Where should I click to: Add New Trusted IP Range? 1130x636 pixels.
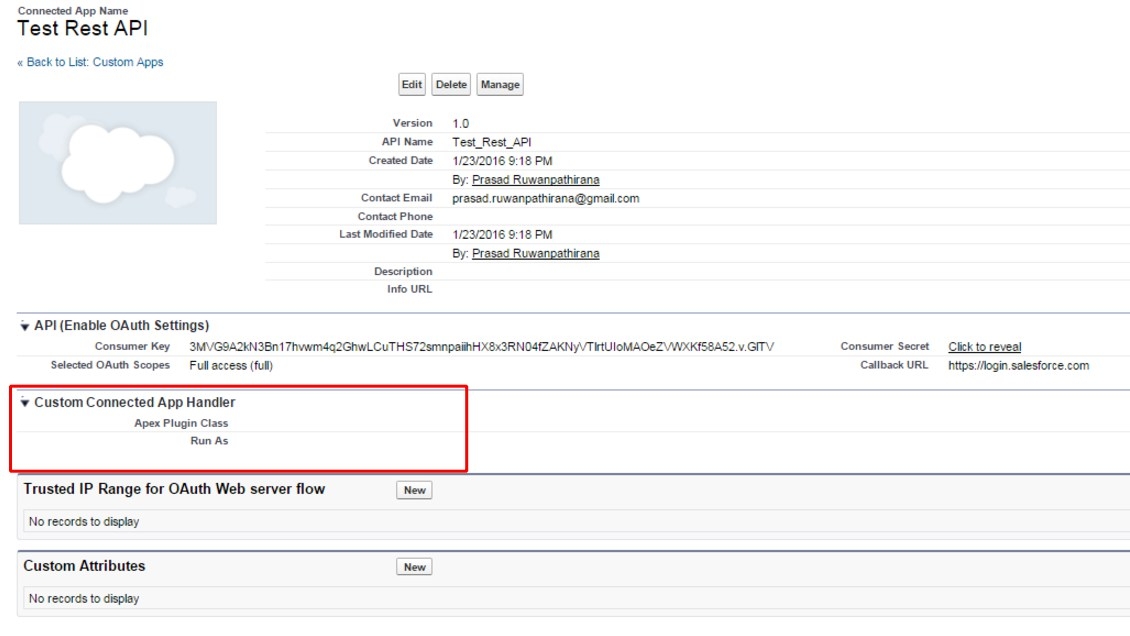point(414,490)
